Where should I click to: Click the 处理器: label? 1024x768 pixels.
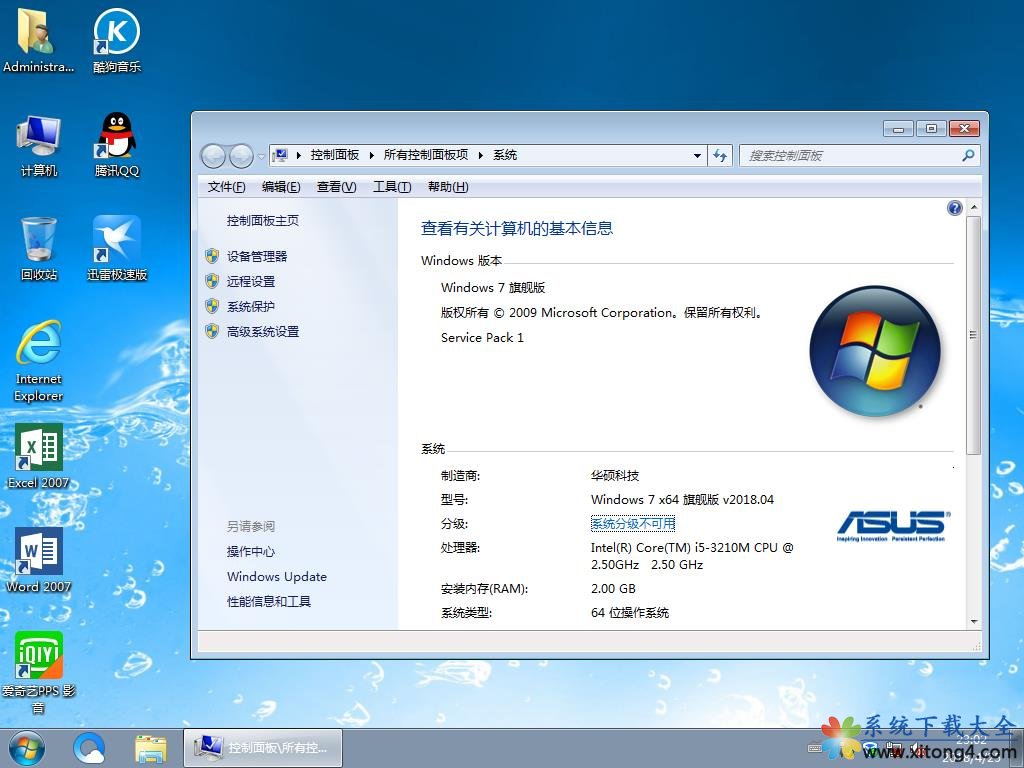[460, 547]
